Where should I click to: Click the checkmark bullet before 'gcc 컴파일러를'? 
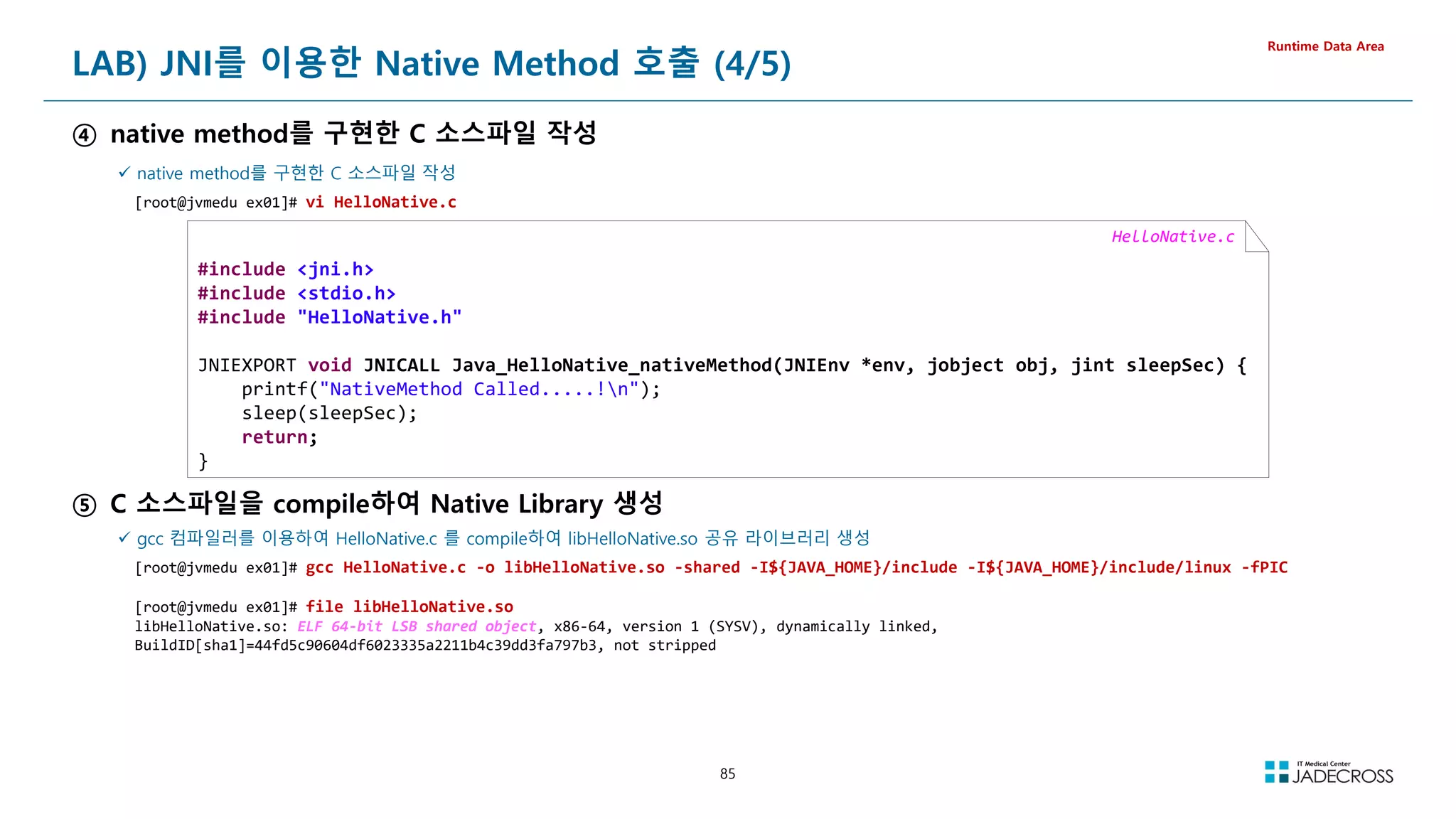click(x=124, y=537)
